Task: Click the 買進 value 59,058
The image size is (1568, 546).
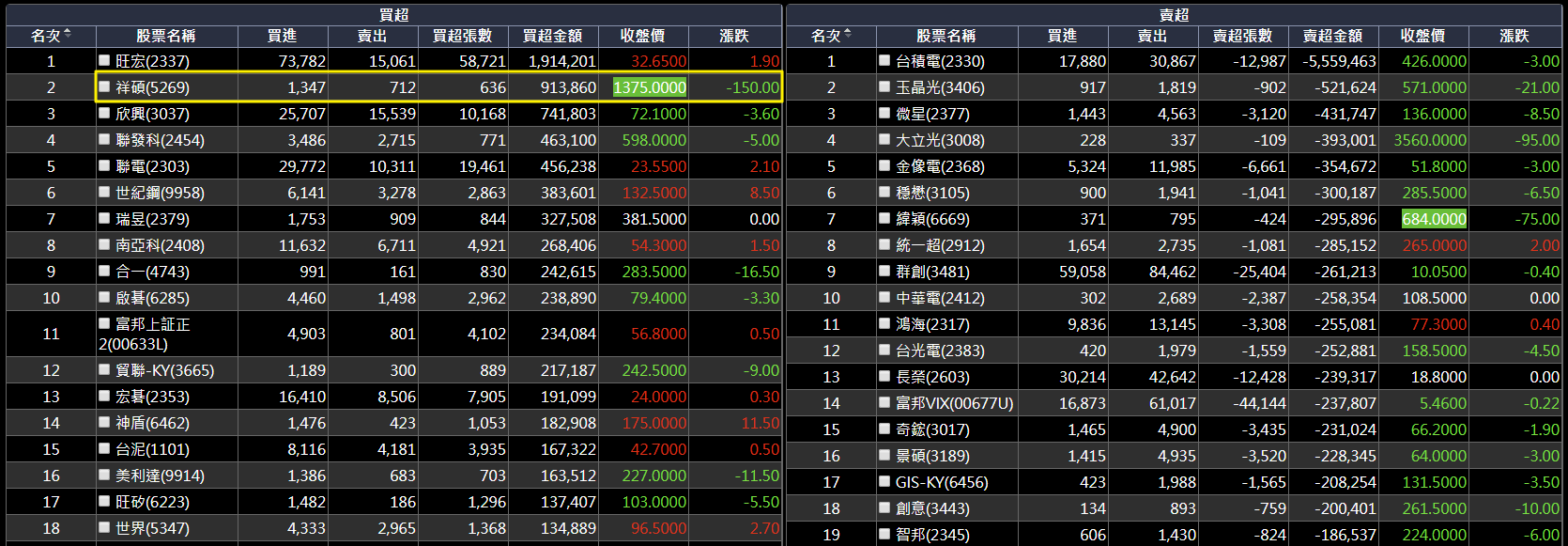Action: click(x=1083, y=272)
